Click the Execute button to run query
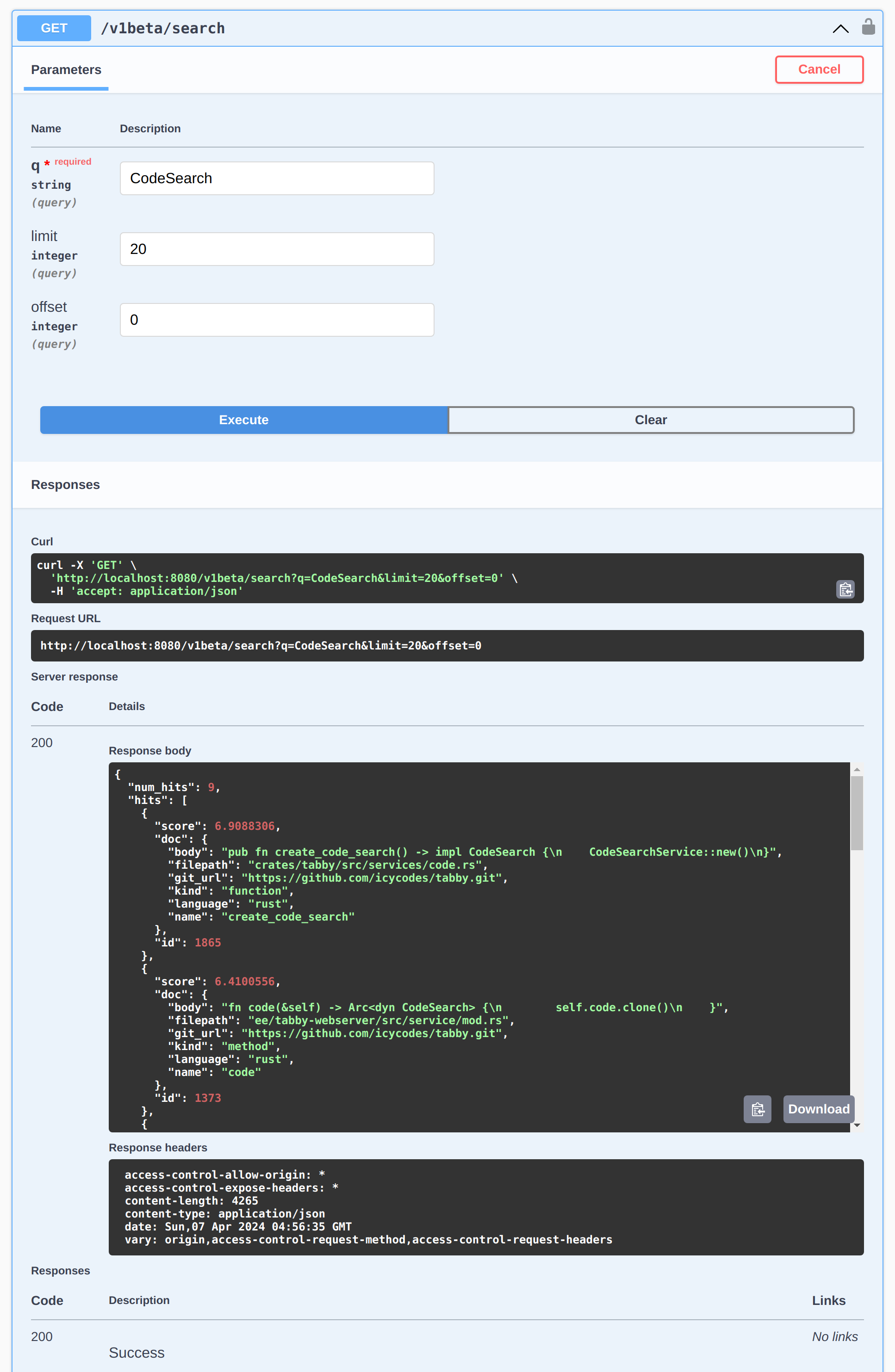Screen dimensions: 895x1372 click(x=243, y=420)
